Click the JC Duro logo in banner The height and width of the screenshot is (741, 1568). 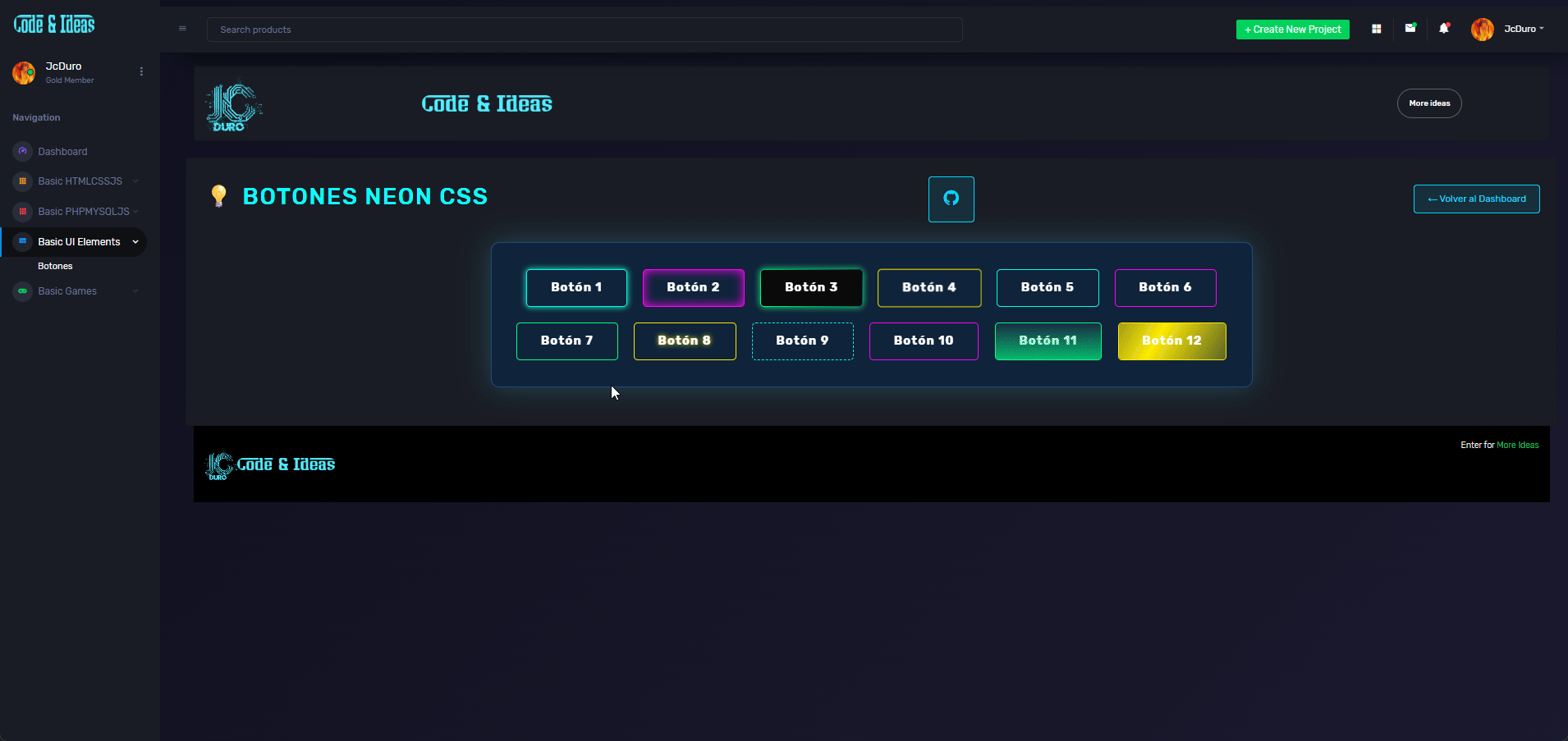[x=233, y=106]
